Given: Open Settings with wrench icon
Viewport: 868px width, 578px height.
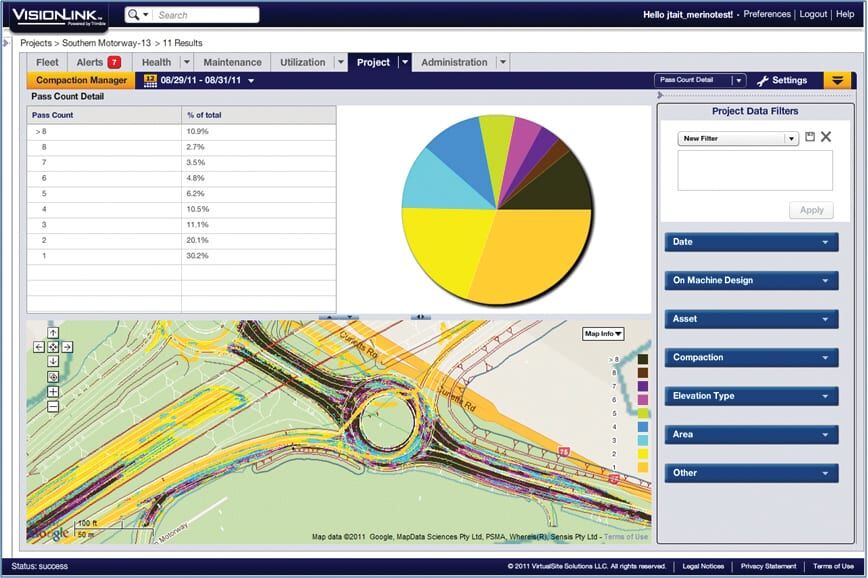Looking at the screenshot, I should click(x=782, y=81).
